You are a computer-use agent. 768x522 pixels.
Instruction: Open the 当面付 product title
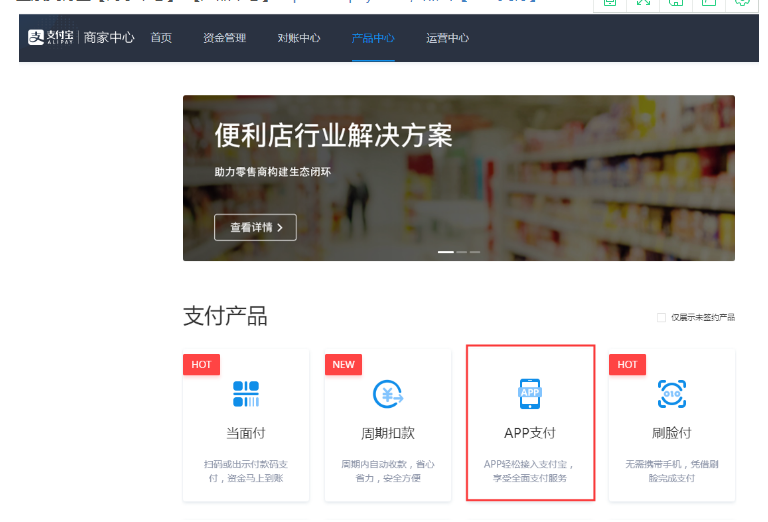point(246,433)
